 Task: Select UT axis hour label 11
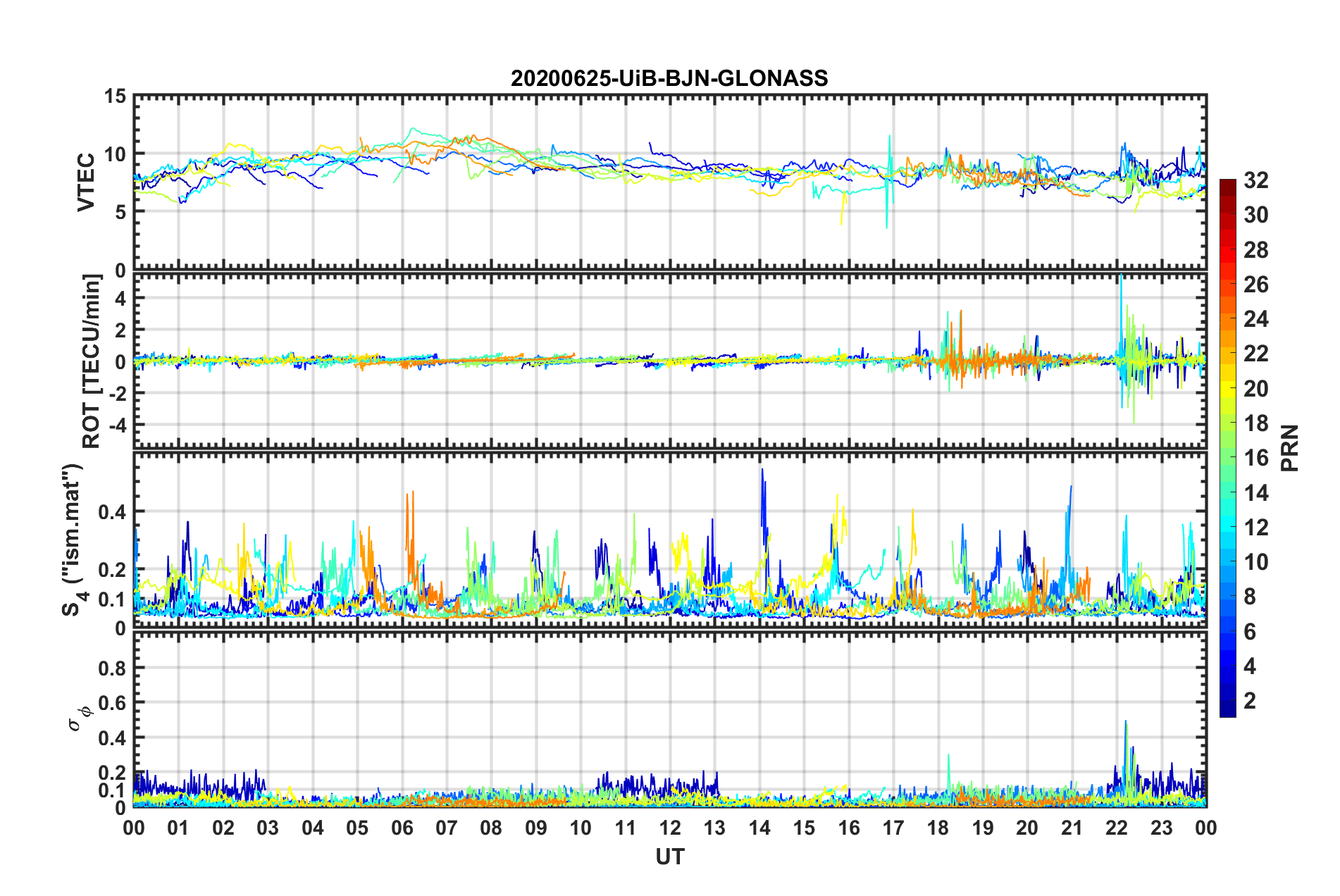626,828
